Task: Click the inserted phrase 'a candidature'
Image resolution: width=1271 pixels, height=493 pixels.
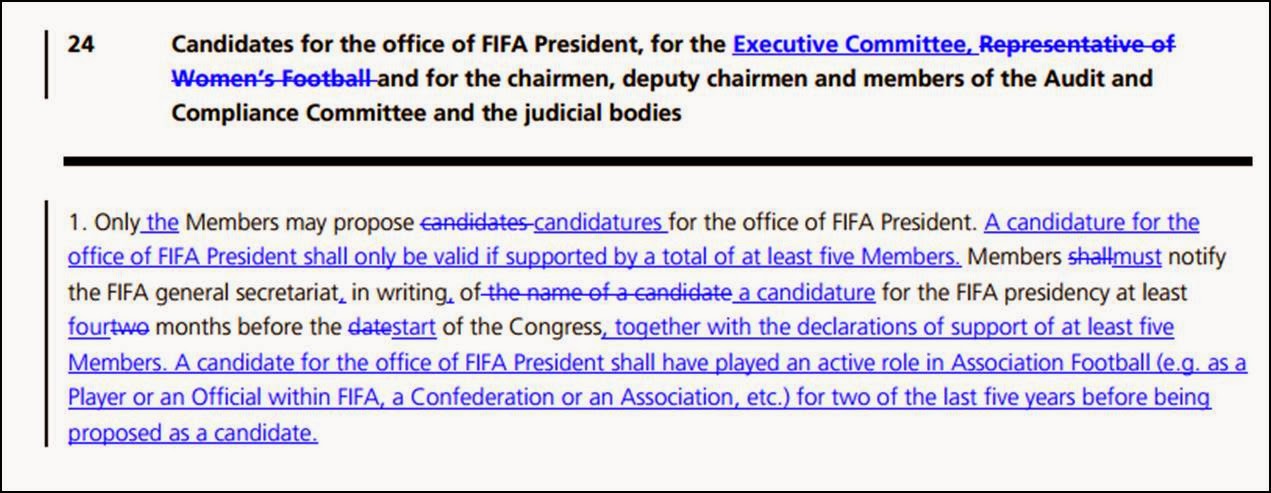Action: [804, 293]
